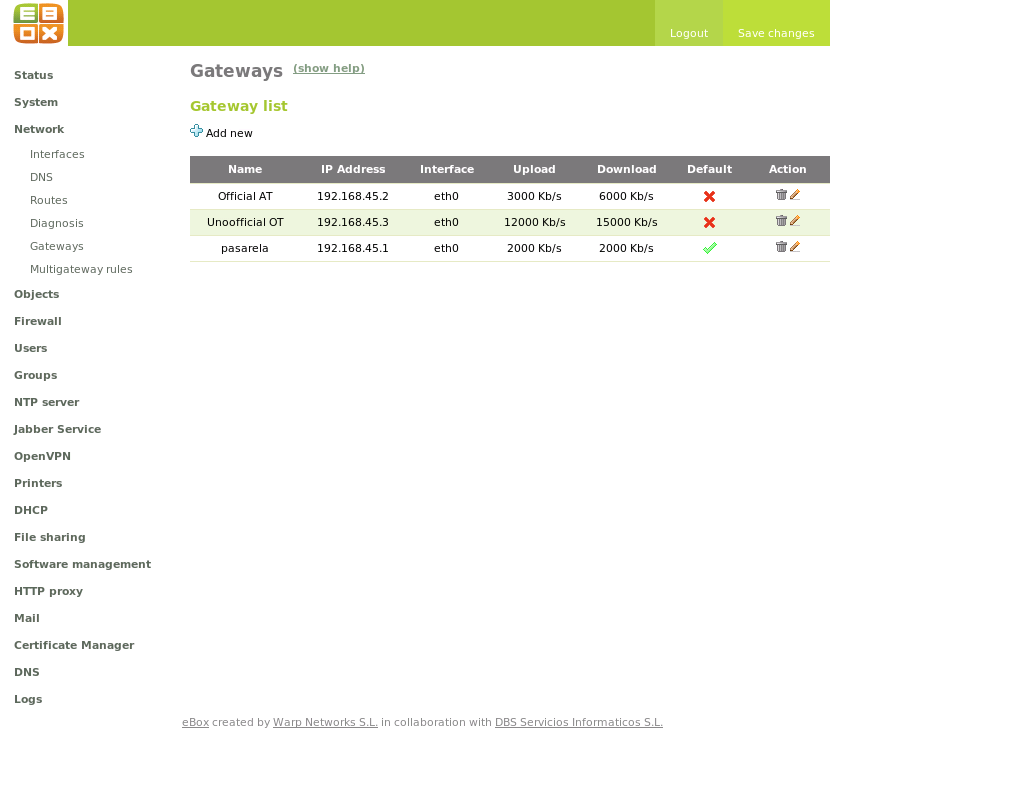
Task: Open the Interfaces submenu item
Action: coord(57,155)
